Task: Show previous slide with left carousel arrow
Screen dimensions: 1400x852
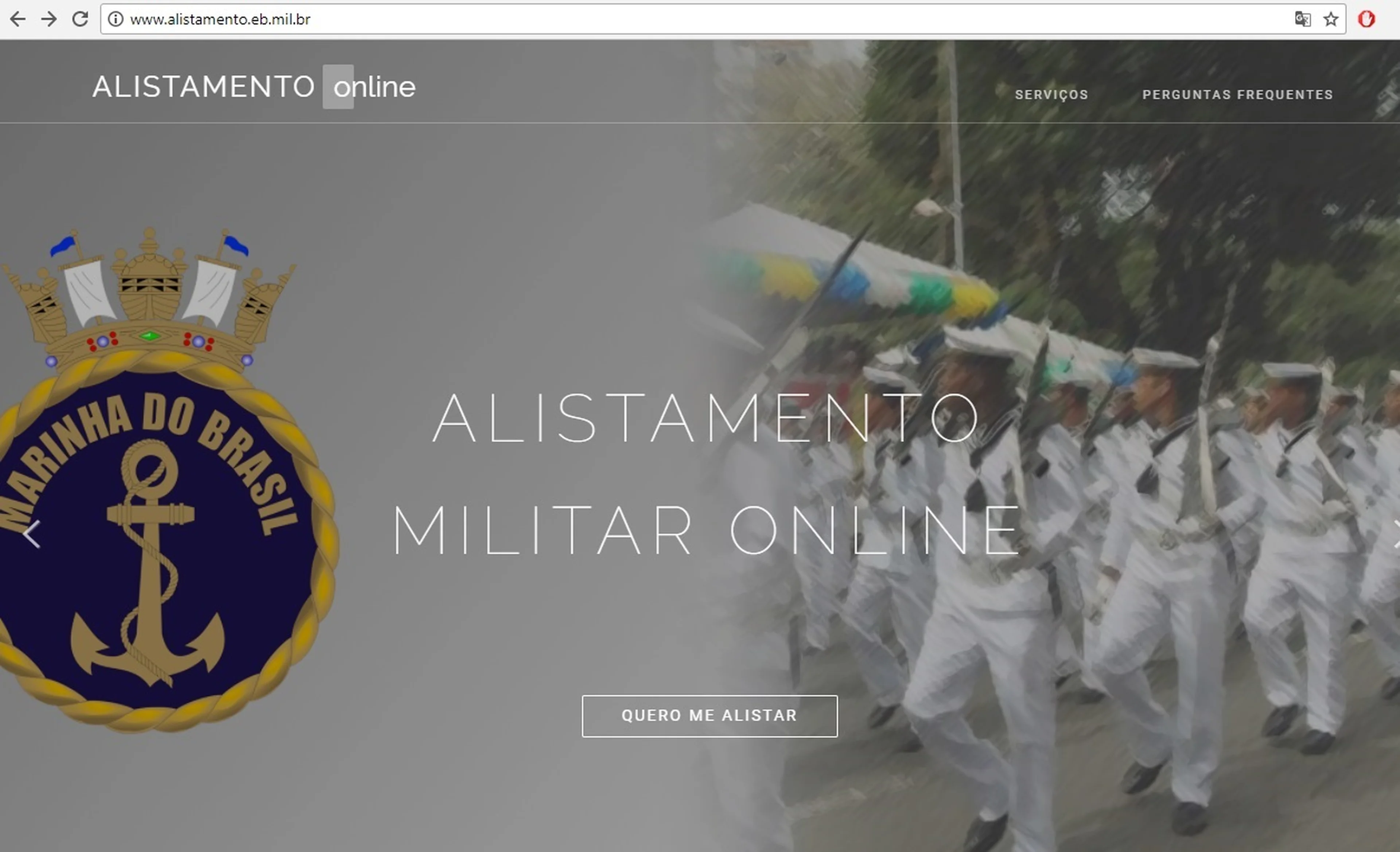Action: pos(31,535)
